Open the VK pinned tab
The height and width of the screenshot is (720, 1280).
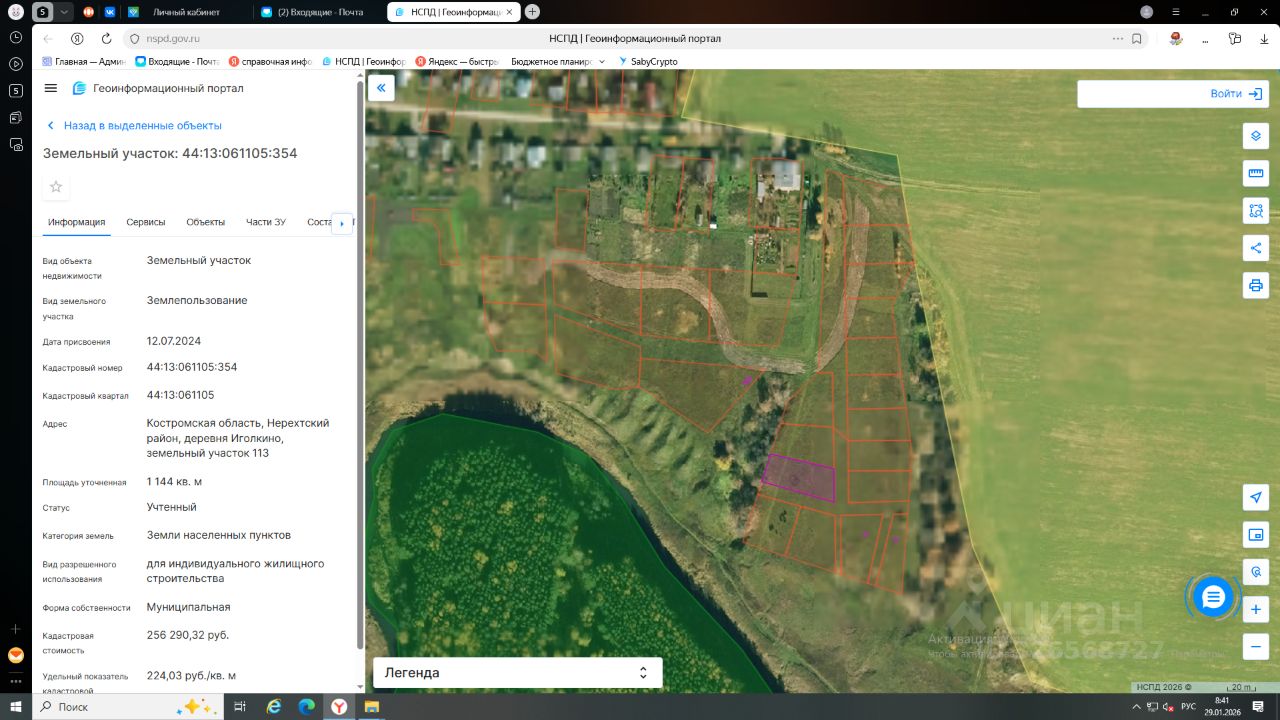tap(110, 12)
